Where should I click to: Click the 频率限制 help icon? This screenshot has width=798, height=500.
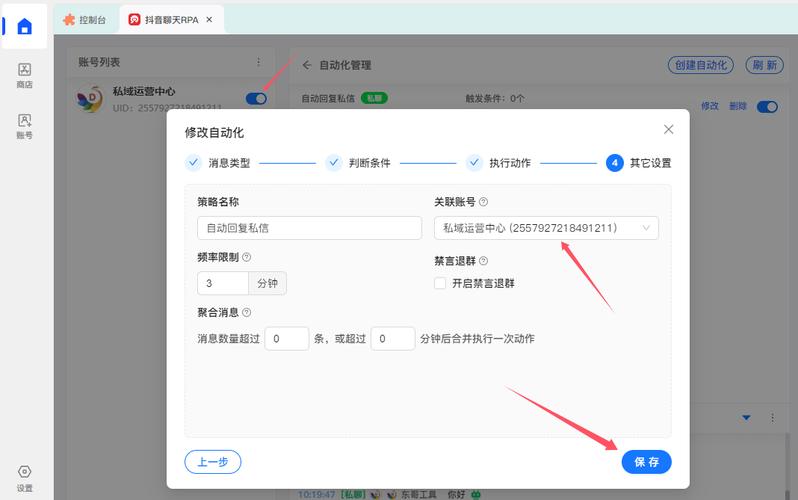coord(246,257)
